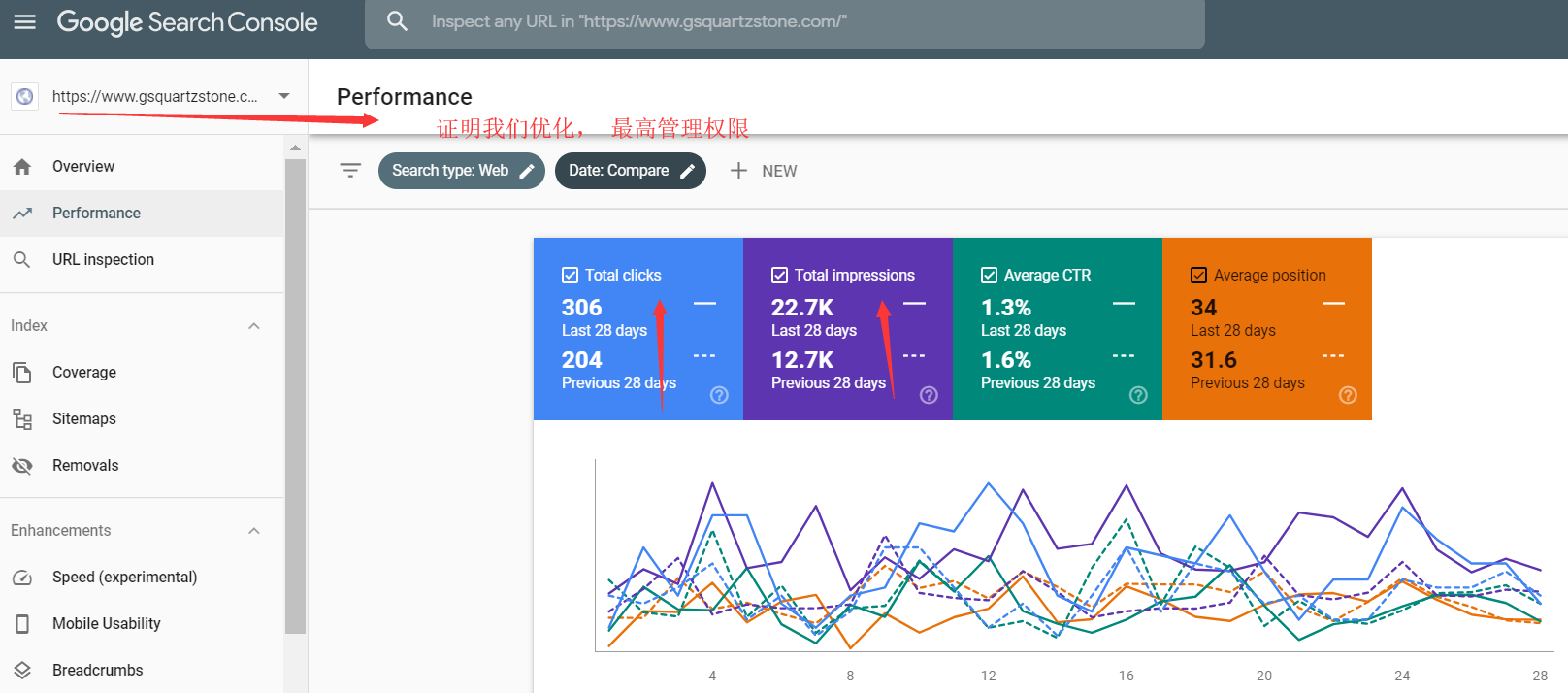Viewport: 1568px width, 693px height.
Task: Select Performance in sidebar
Action: point(142,214)
